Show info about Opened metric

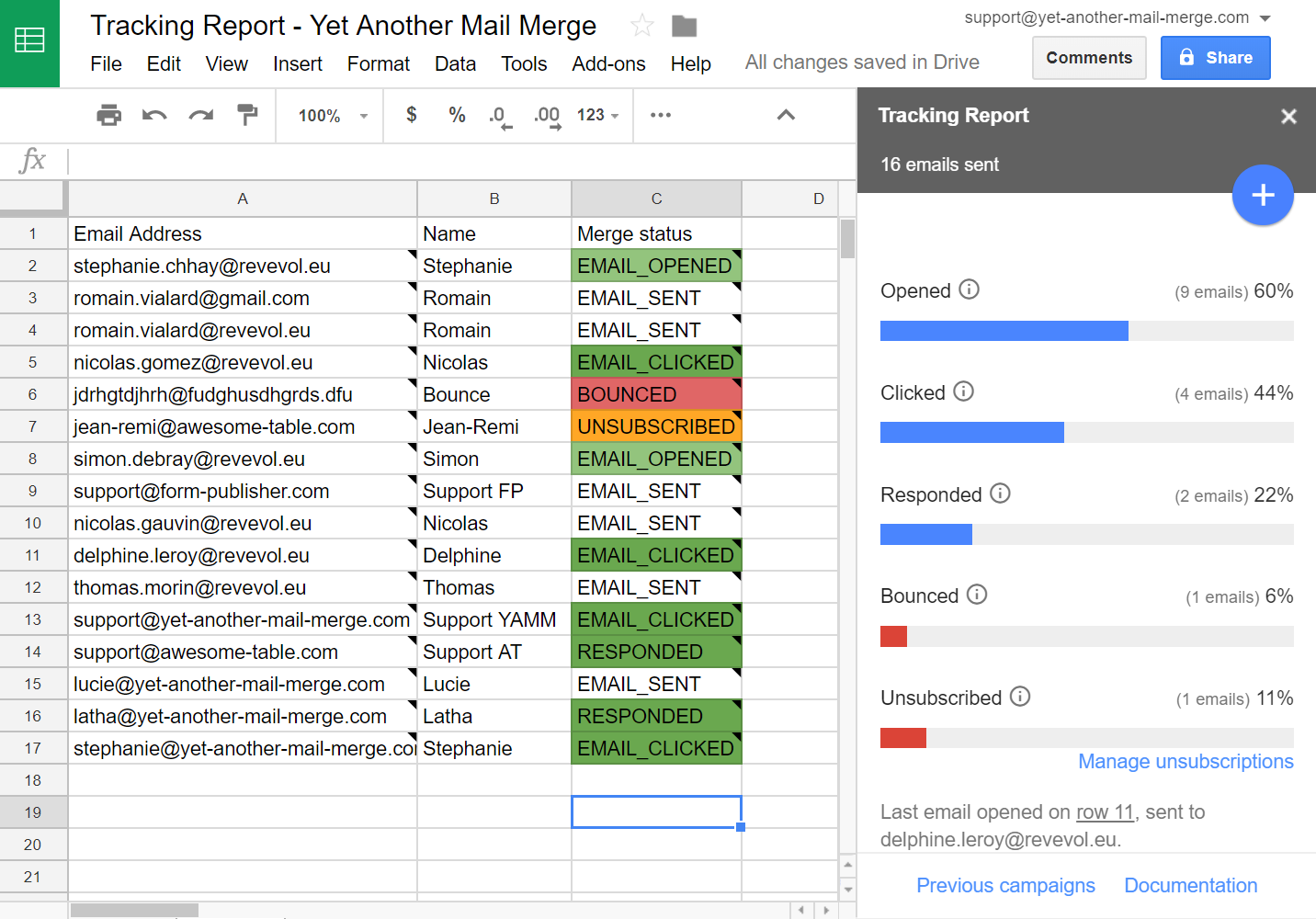(969, 289)
